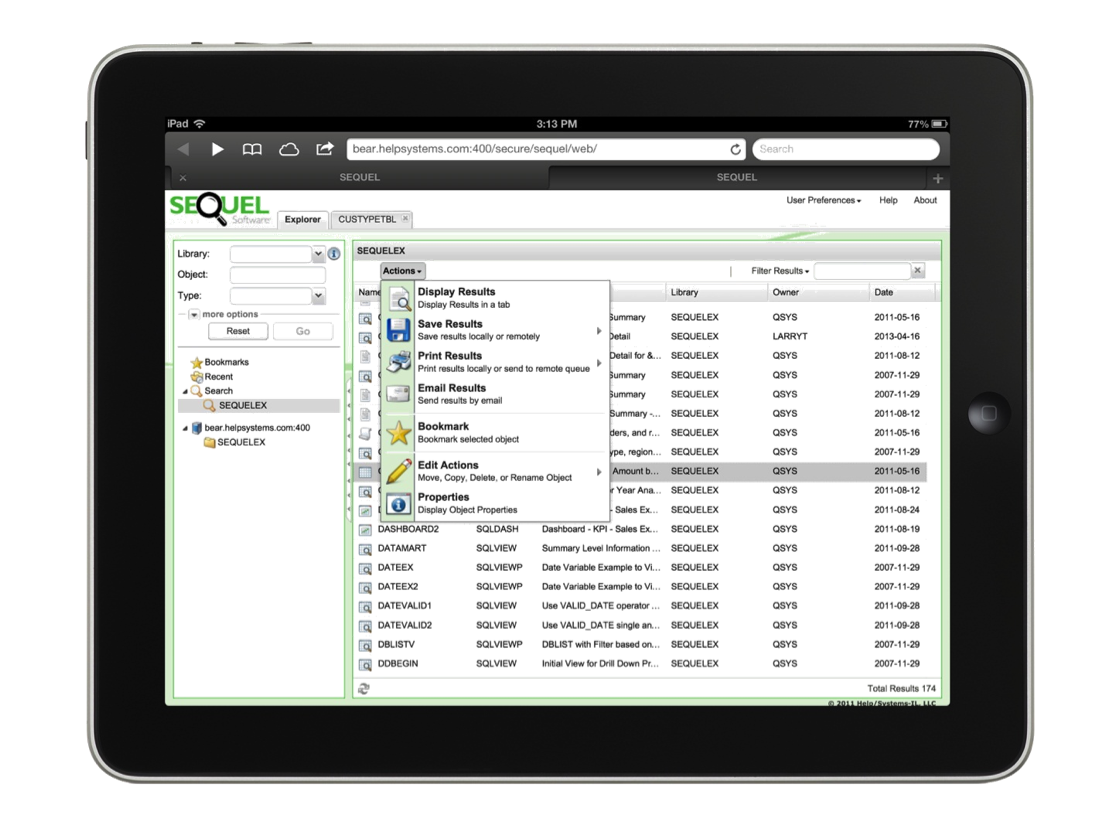Click the DBLISTV row icon

click(365, 645)
